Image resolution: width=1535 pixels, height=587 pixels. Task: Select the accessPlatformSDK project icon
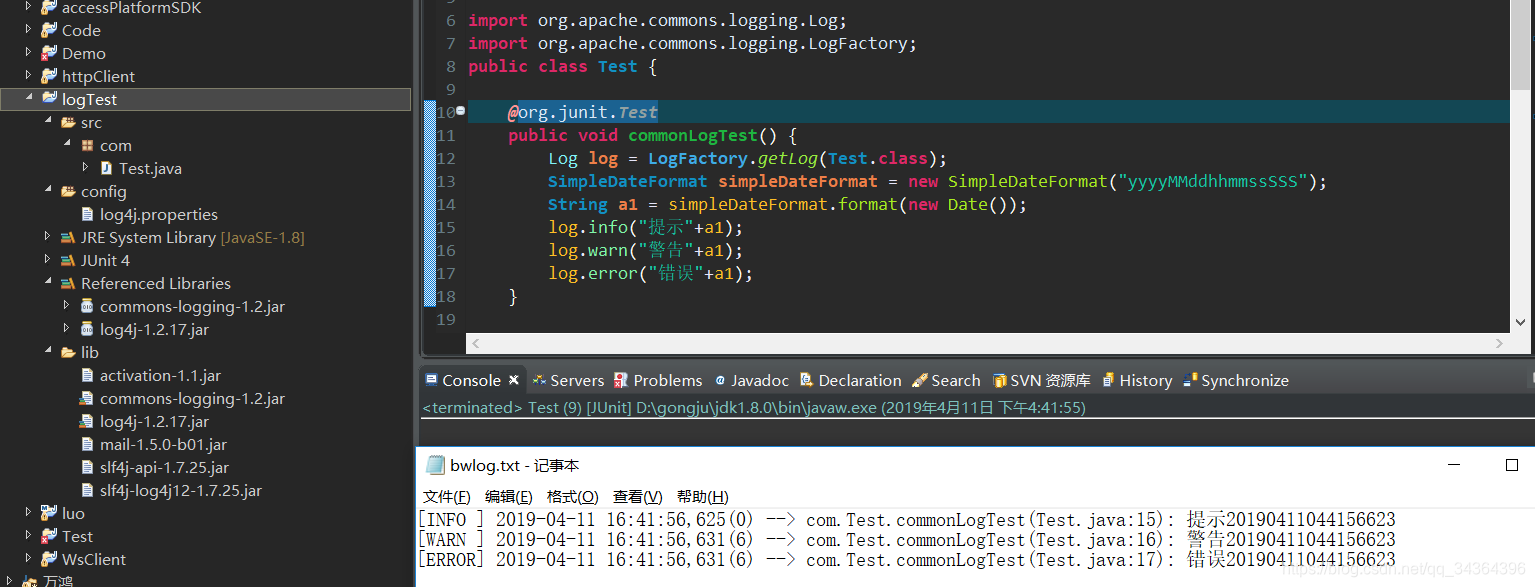click(x=49, y=7)
